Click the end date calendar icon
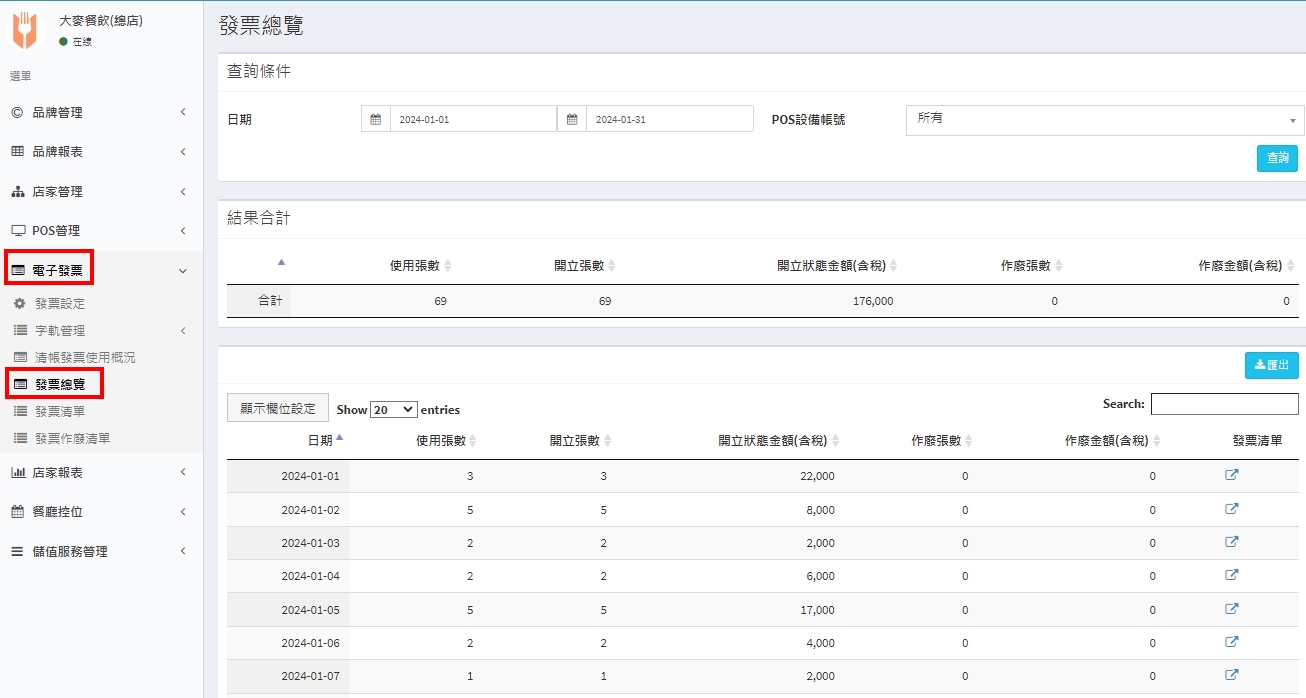The width and height of the screenshot is (1306, 698). (572, 119)
